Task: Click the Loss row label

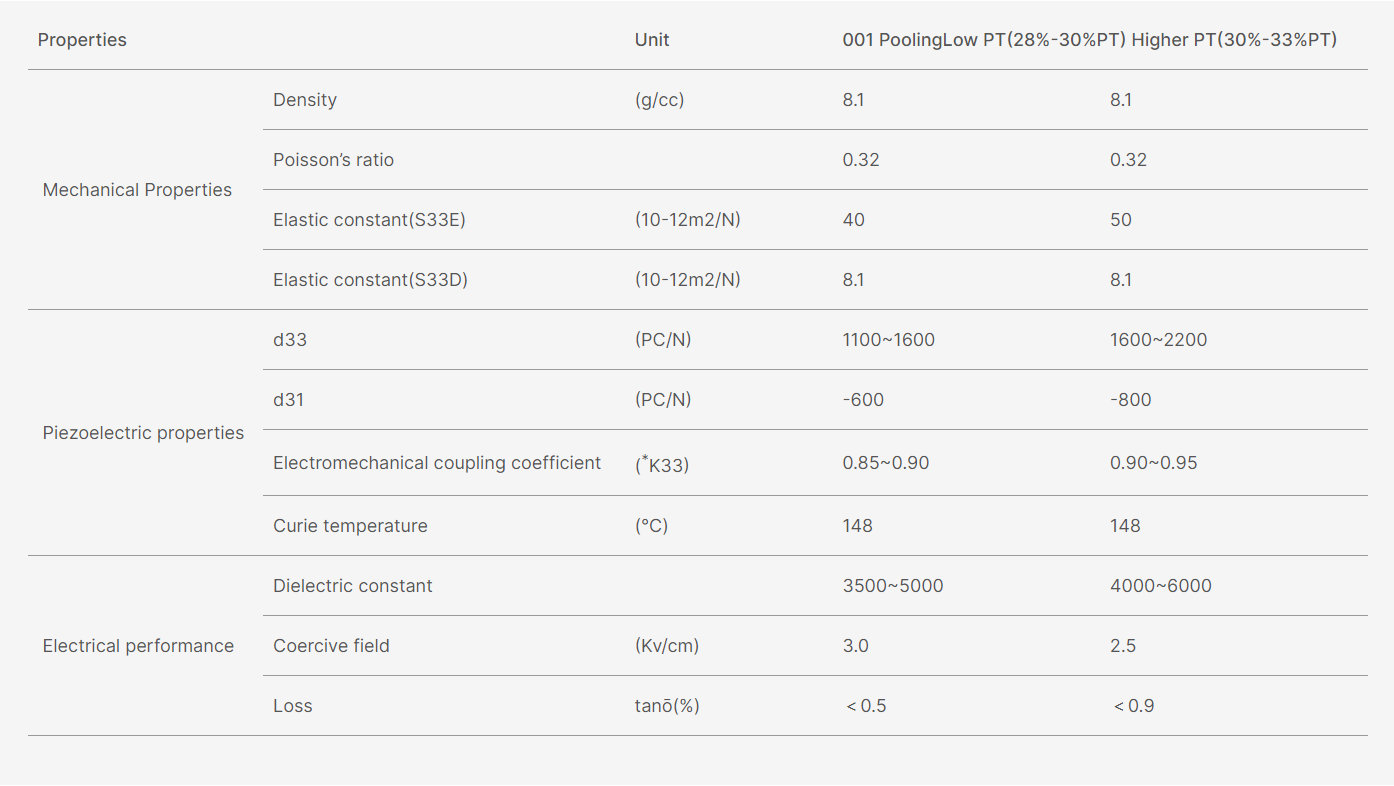Action: click(x=293, y=706)
